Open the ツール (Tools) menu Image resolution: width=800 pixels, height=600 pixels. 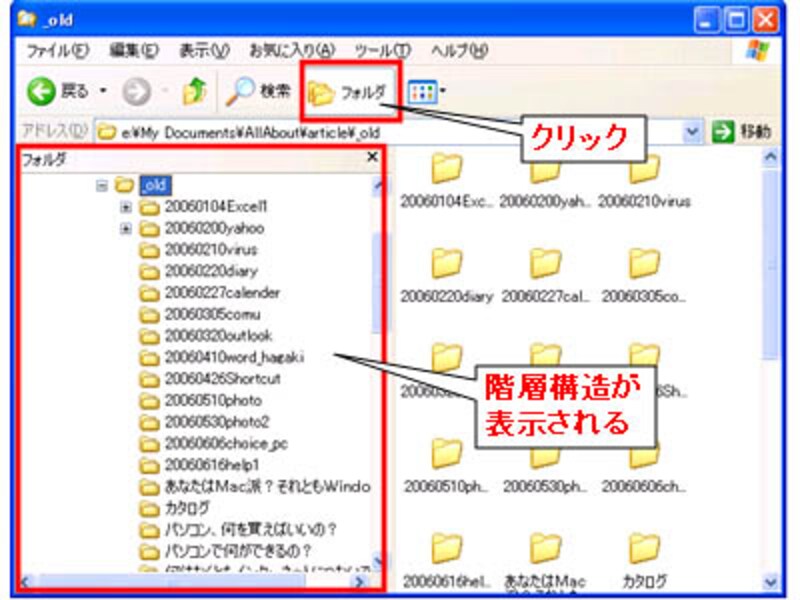378,48
